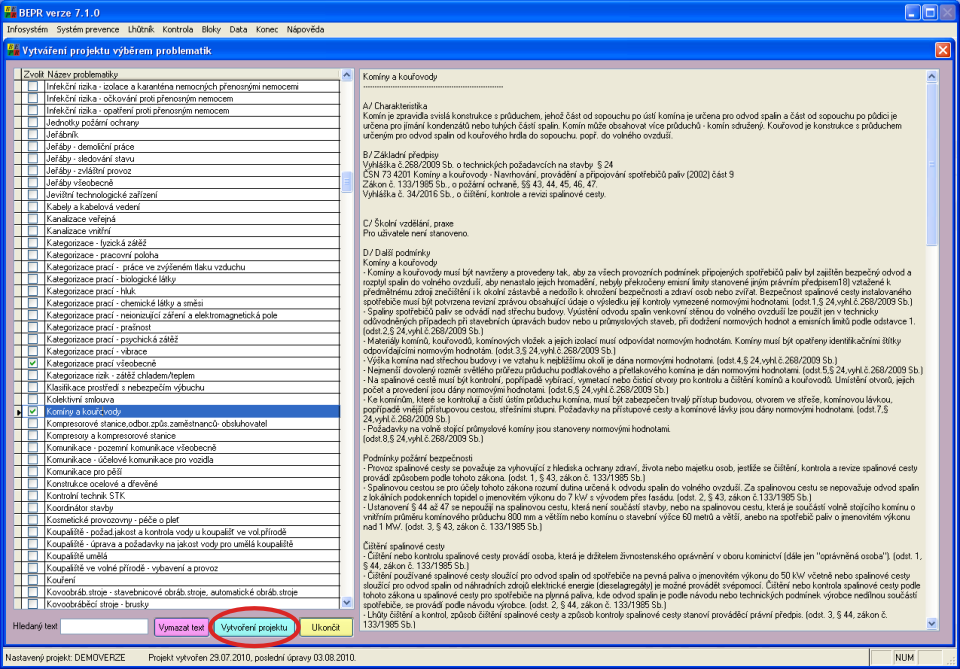Click the problem list scrollbar thumb
The height and width of the screenshot is (669, 960).
pyautogui.click(x=347, y=182)
